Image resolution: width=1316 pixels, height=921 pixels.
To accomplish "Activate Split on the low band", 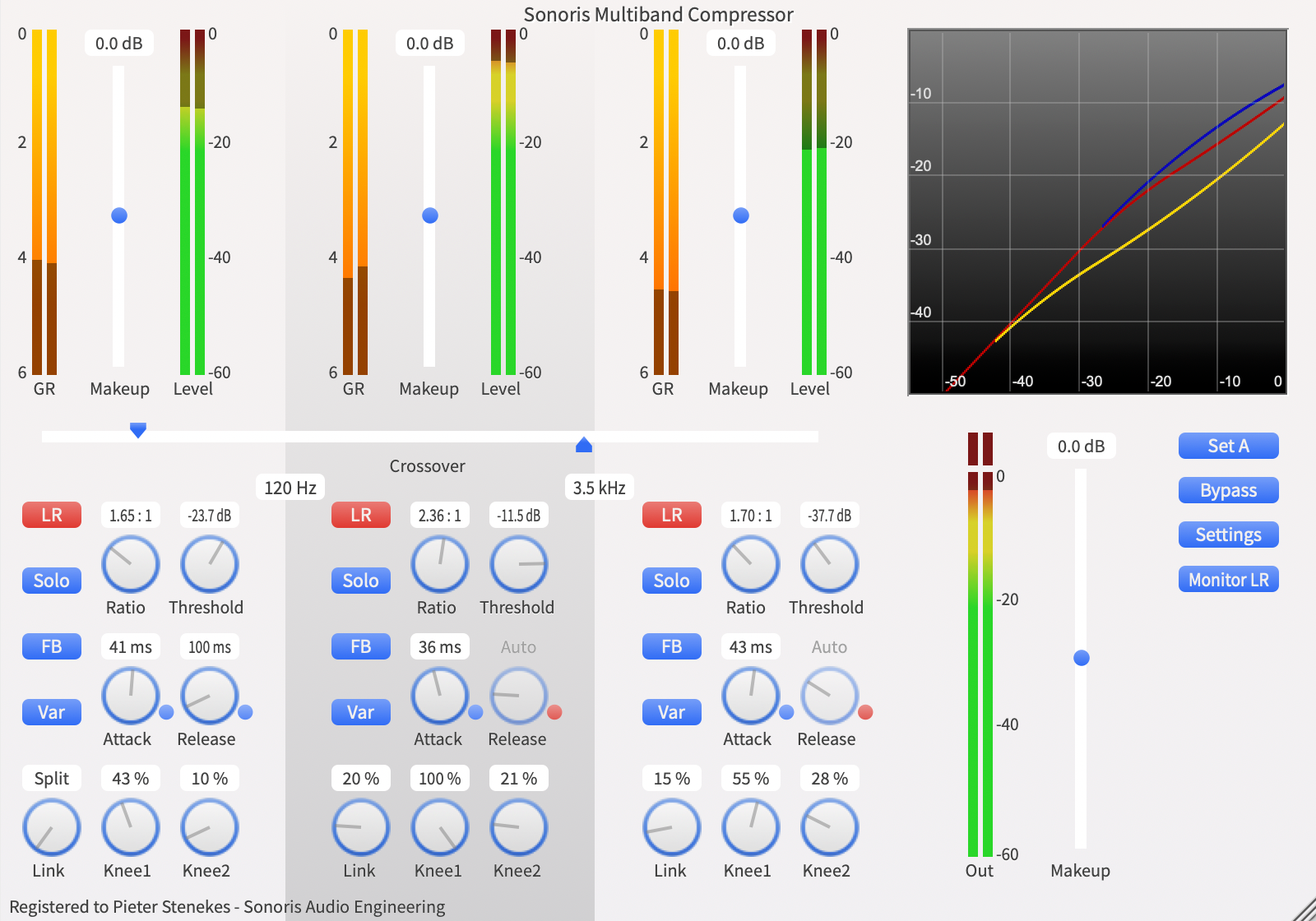I will 51,778.
